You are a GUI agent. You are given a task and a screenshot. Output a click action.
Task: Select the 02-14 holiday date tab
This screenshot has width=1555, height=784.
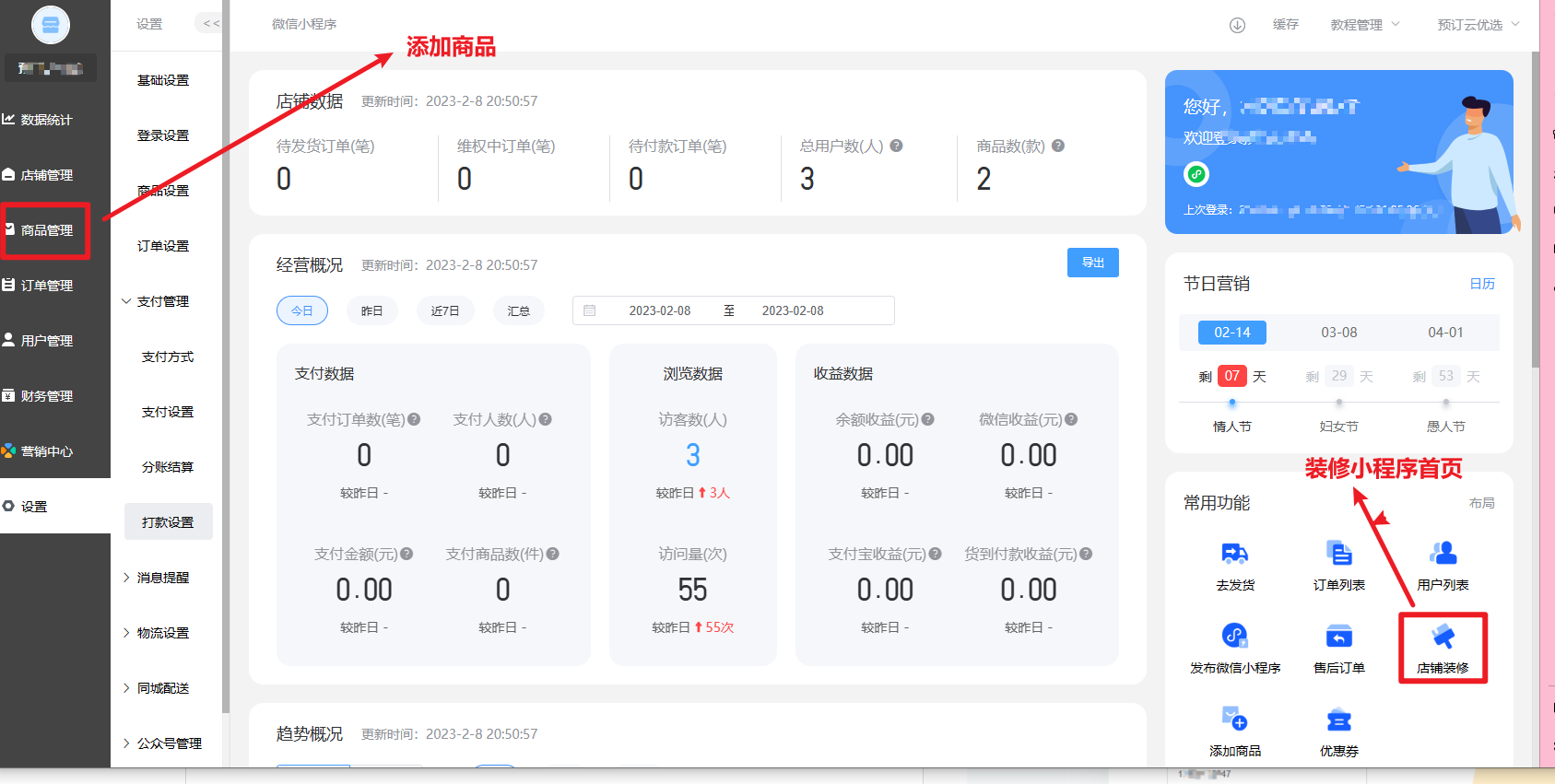coord(1232,333)
